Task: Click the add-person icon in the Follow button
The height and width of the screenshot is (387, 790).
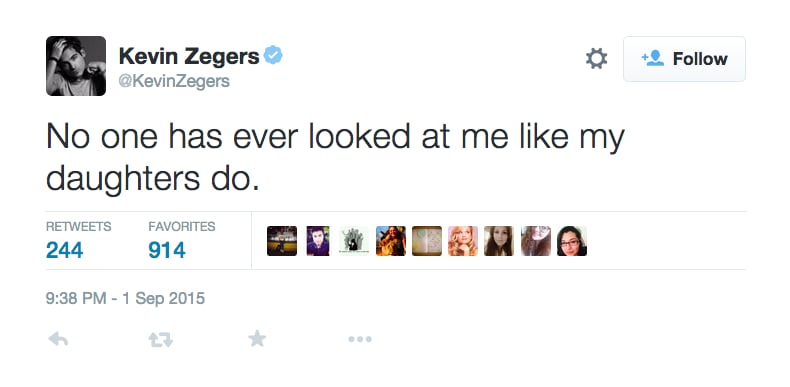Action: coord(652,59)
